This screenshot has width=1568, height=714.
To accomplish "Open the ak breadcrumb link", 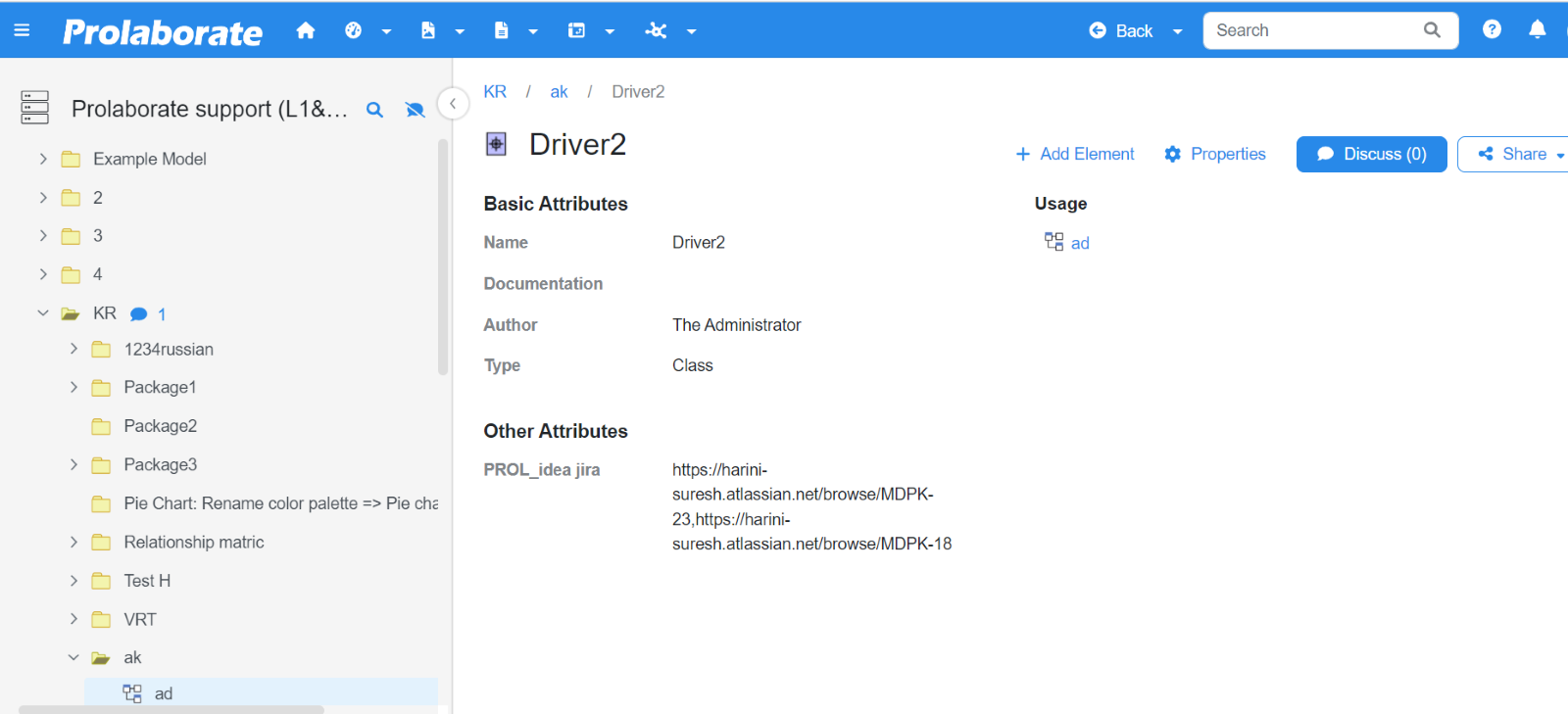I will pos(559,91).
